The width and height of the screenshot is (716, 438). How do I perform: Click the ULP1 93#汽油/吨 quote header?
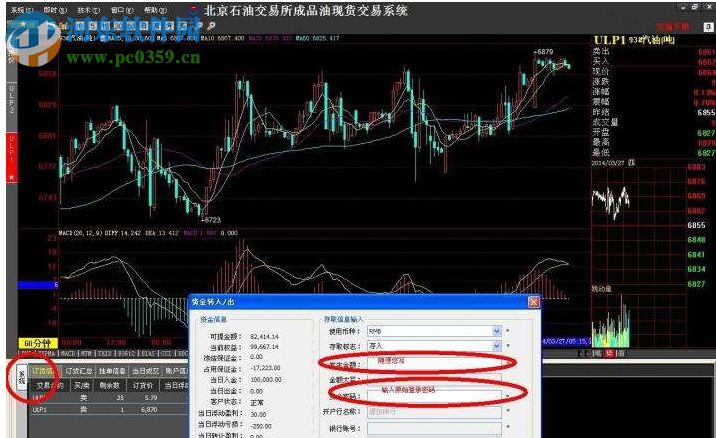pos(634,40)
